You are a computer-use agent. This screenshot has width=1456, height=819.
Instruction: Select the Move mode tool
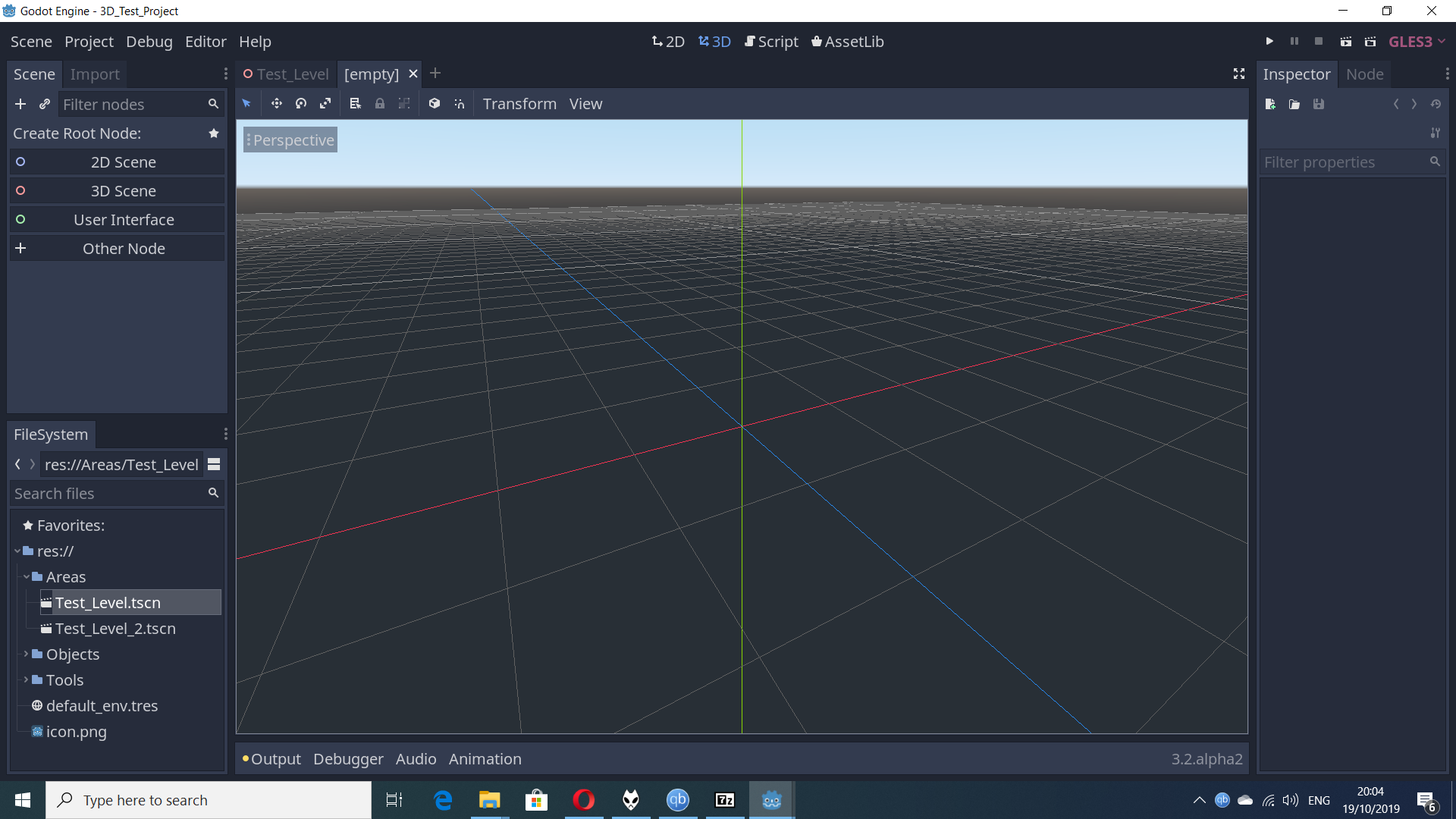[276, 103]
